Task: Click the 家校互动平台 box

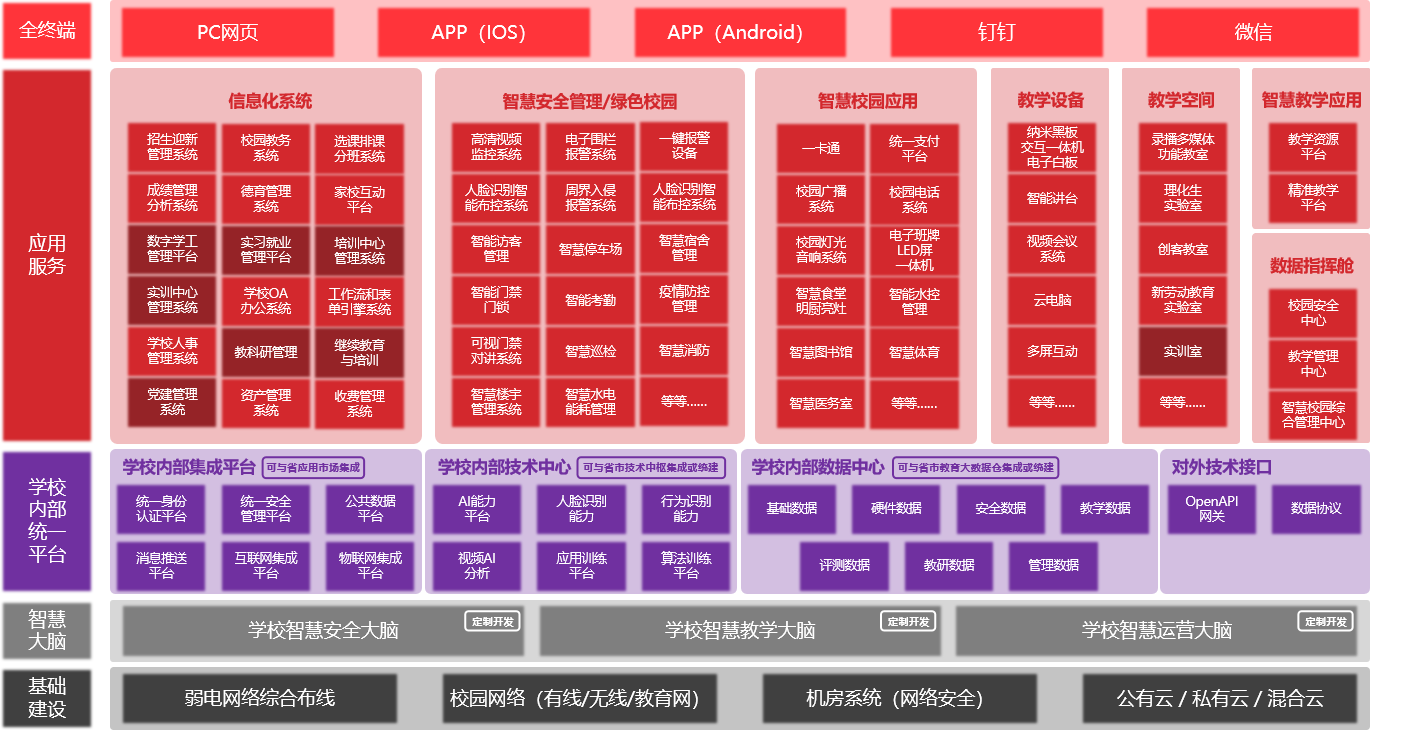Action: 360,199
